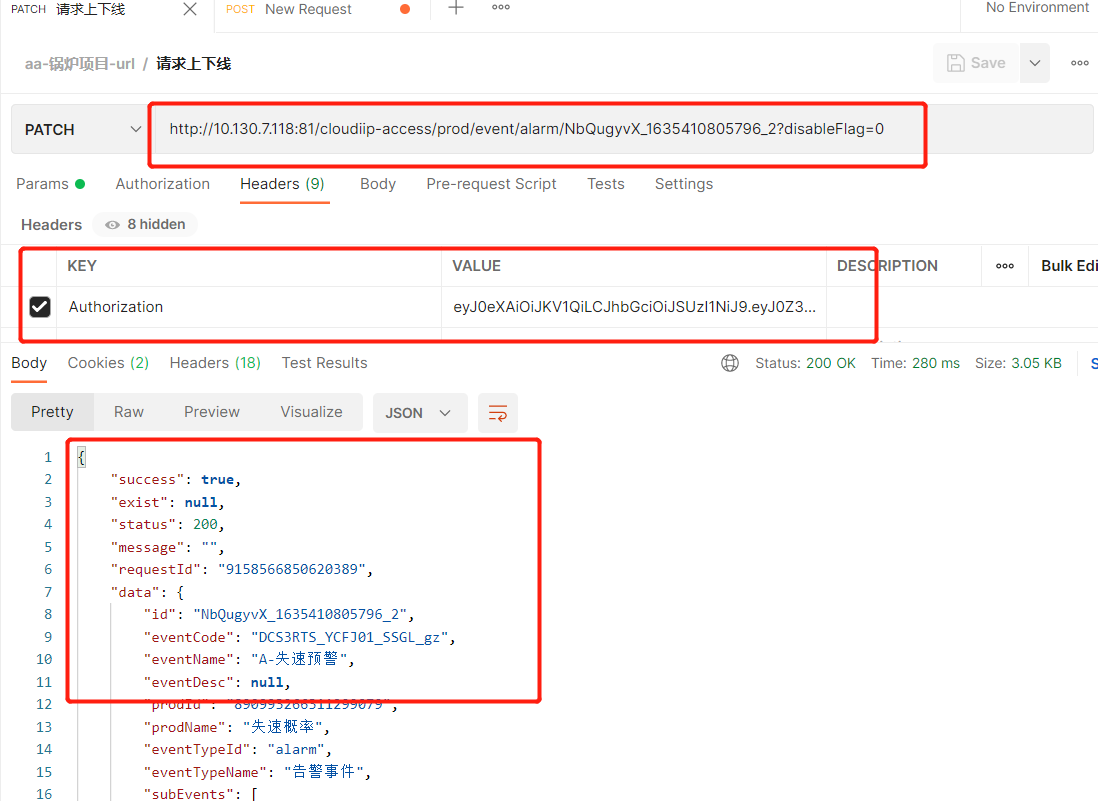Screen dimensions: 1098x801
Task: Click the eye icon next to 8 hidden
Action: coord(111,225)
